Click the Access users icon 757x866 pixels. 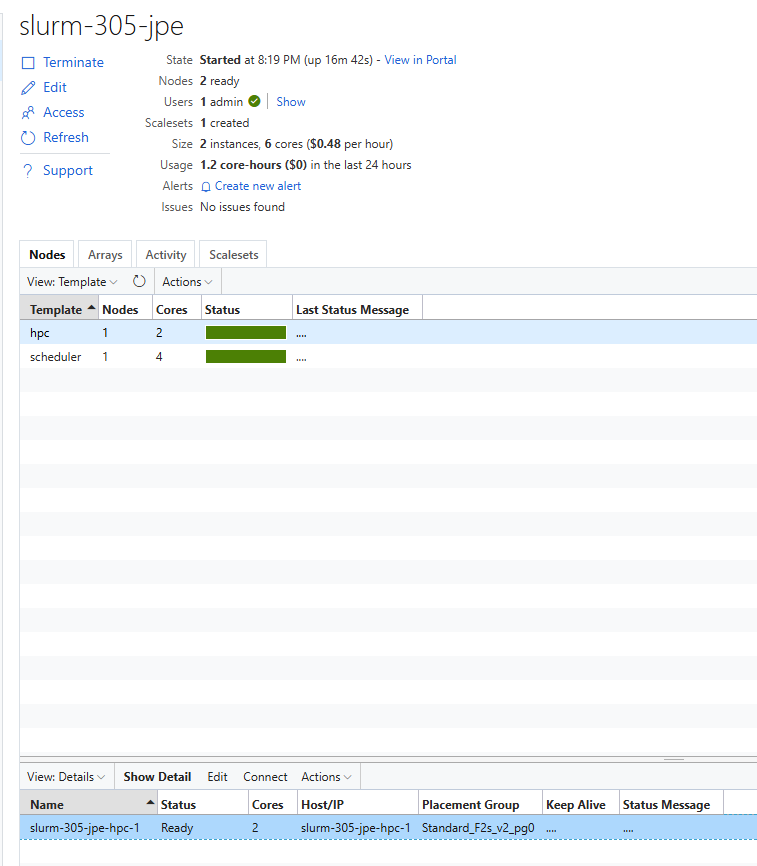click(x=28, y=113)
